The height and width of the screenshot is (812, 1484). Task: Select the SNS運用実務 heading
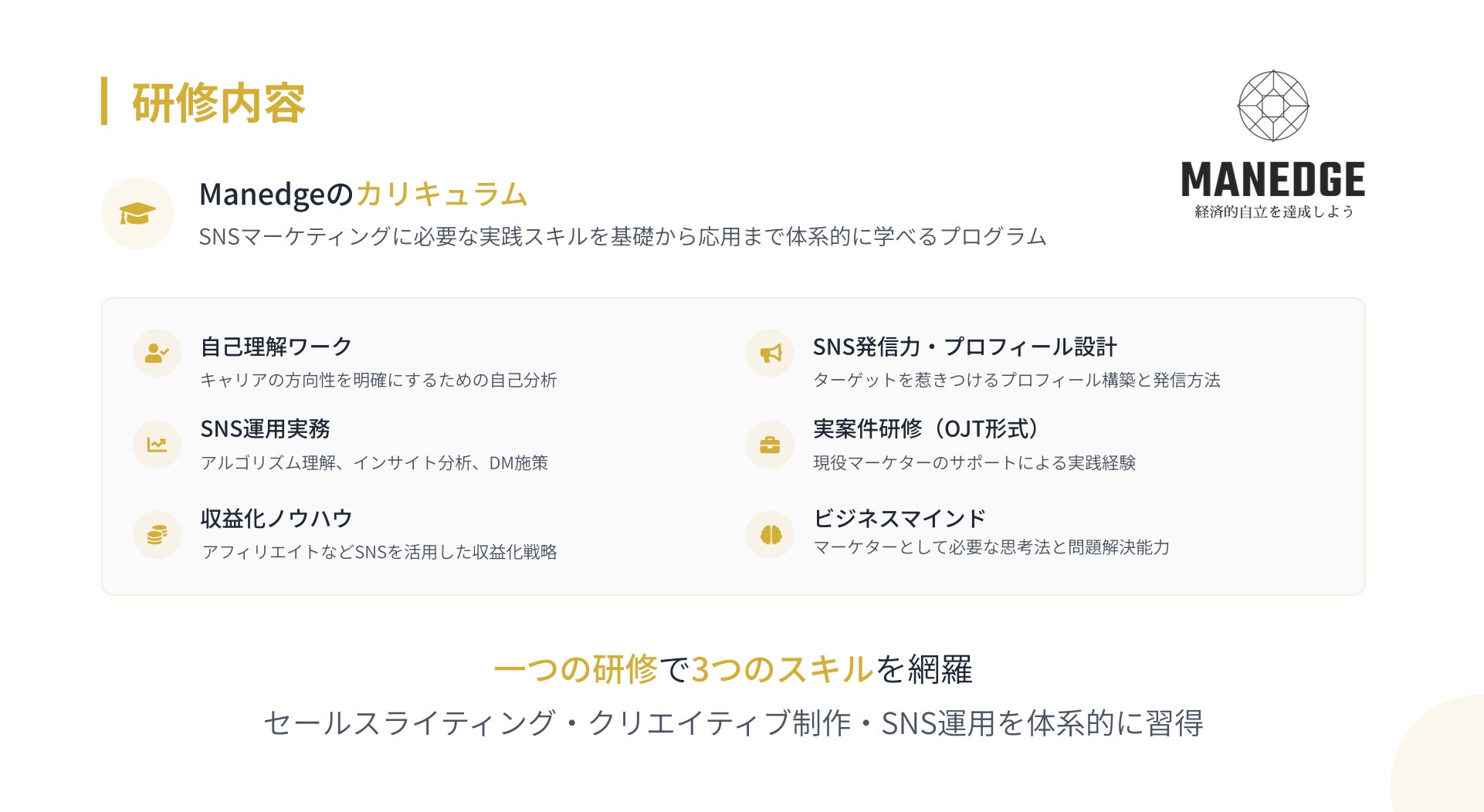pyautogui.click(x=265, y=429)
